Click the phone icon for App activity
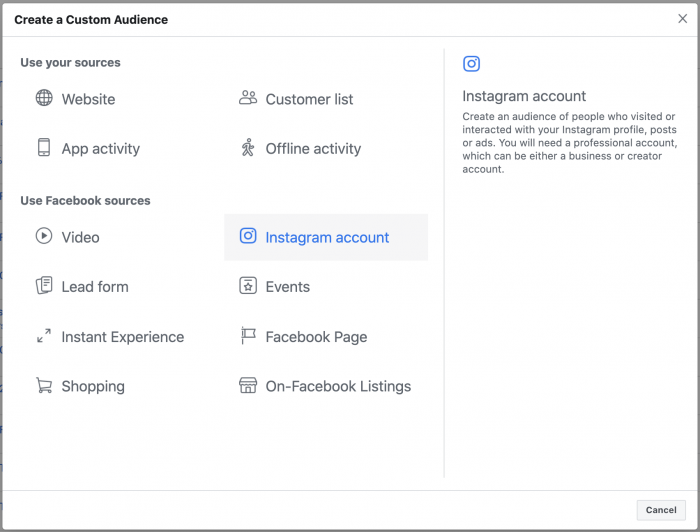 click(44, 148)
